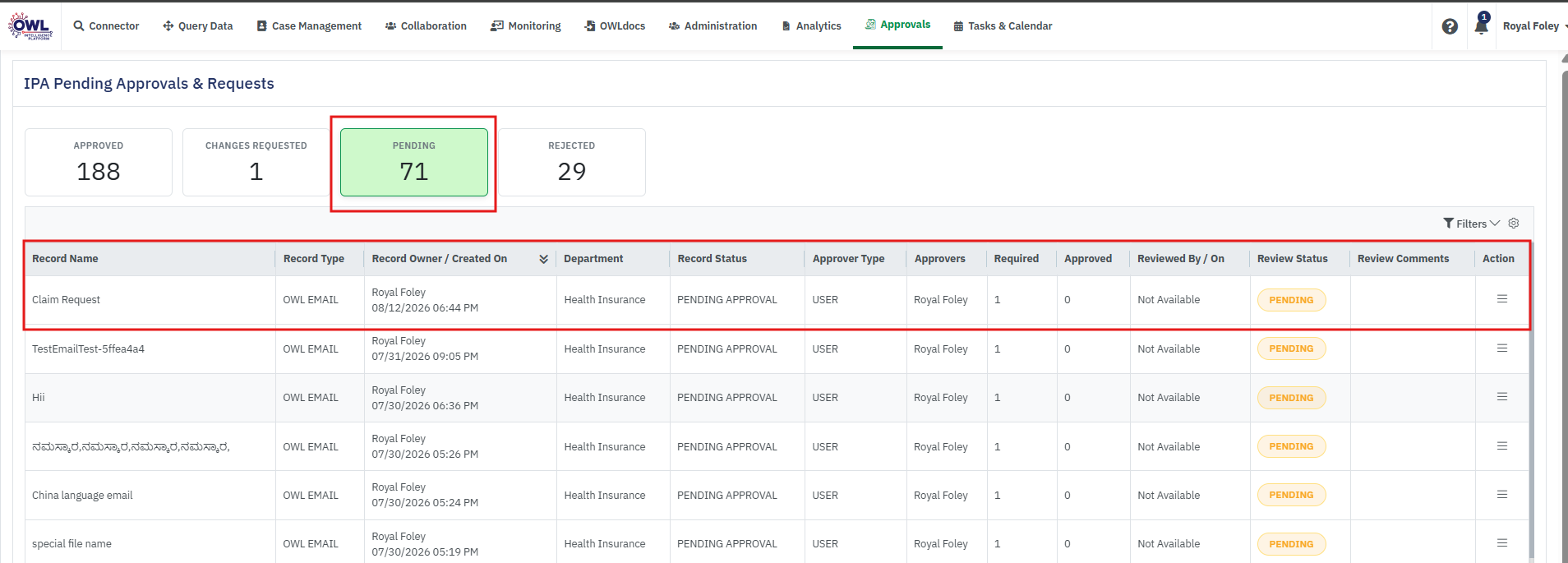Select the Approved count card
The image size is (1568, 563).
pyautogui.click(x=99, y=162)
